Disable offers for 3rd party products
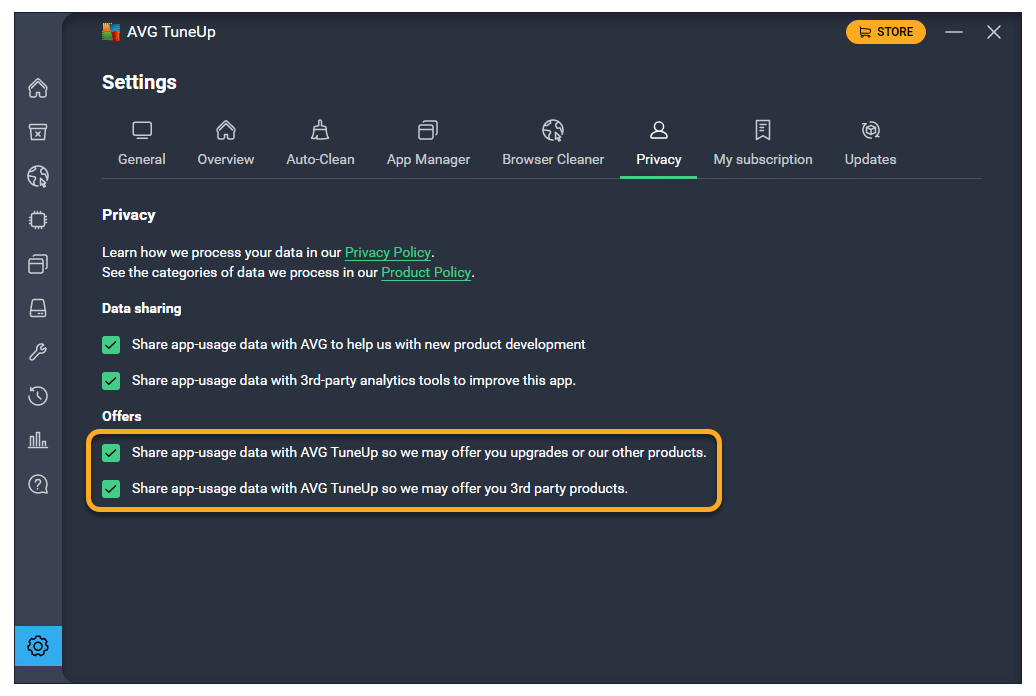This screenshot has width=1036, height=696. (111, 489)
